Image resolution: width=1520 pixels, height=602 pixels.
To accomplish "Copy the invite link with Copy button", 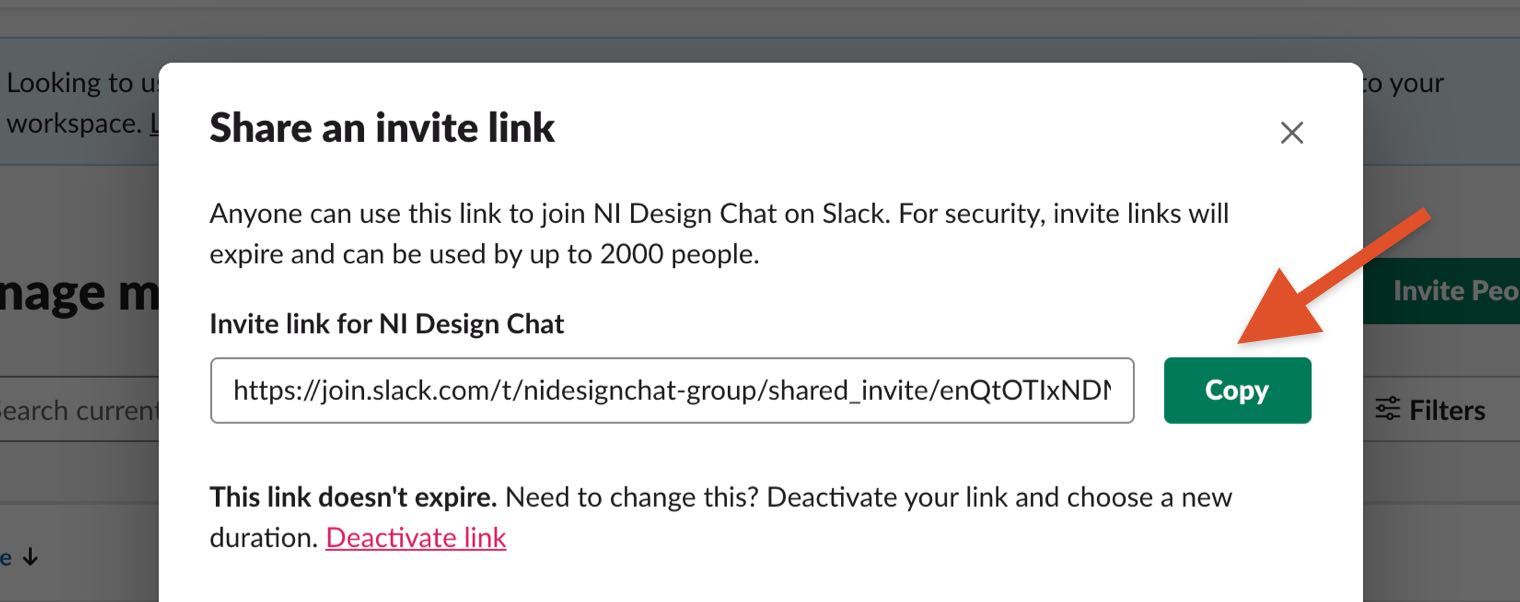I will [1237, 390].
